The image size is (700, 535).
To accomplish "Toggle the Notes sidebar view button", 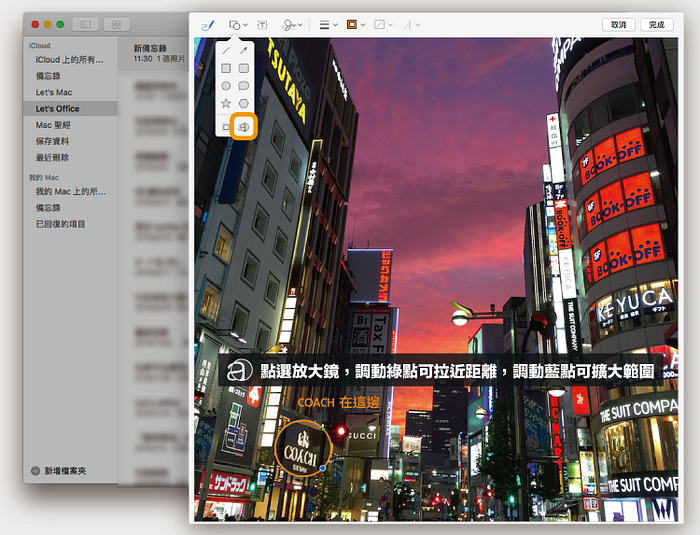I will point(85,25).
